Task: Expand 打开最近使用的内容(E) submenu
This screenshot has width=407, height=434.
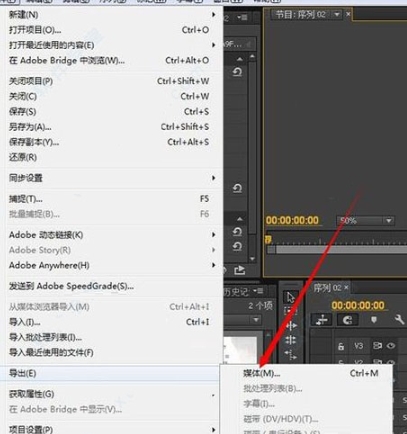Action: click(112, 45)
